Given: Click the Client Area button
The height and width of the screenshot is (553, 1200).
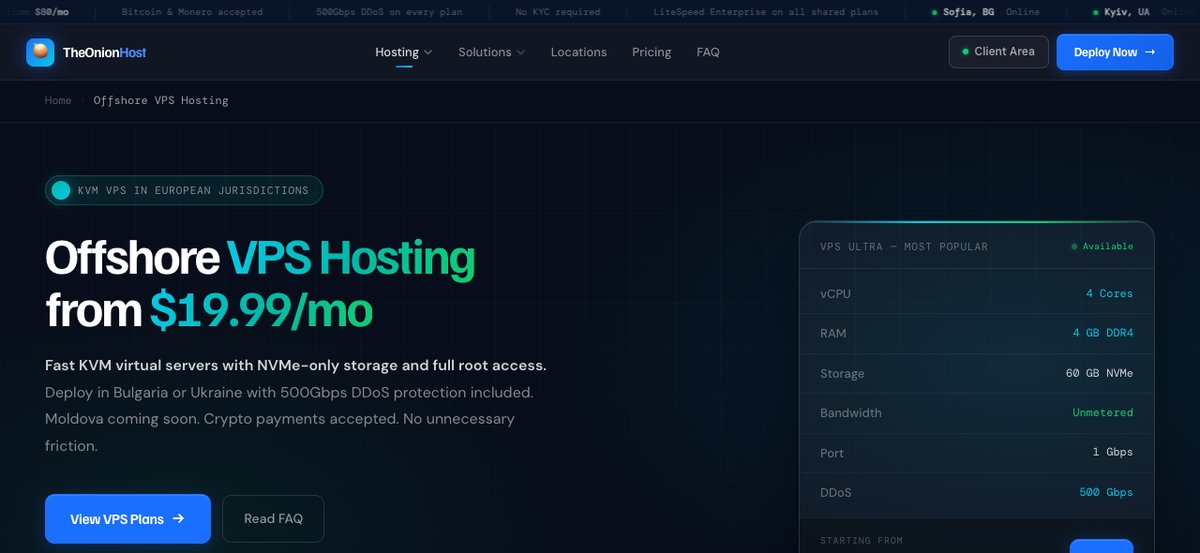Looking at the screenshot, I should coord(999,52).
